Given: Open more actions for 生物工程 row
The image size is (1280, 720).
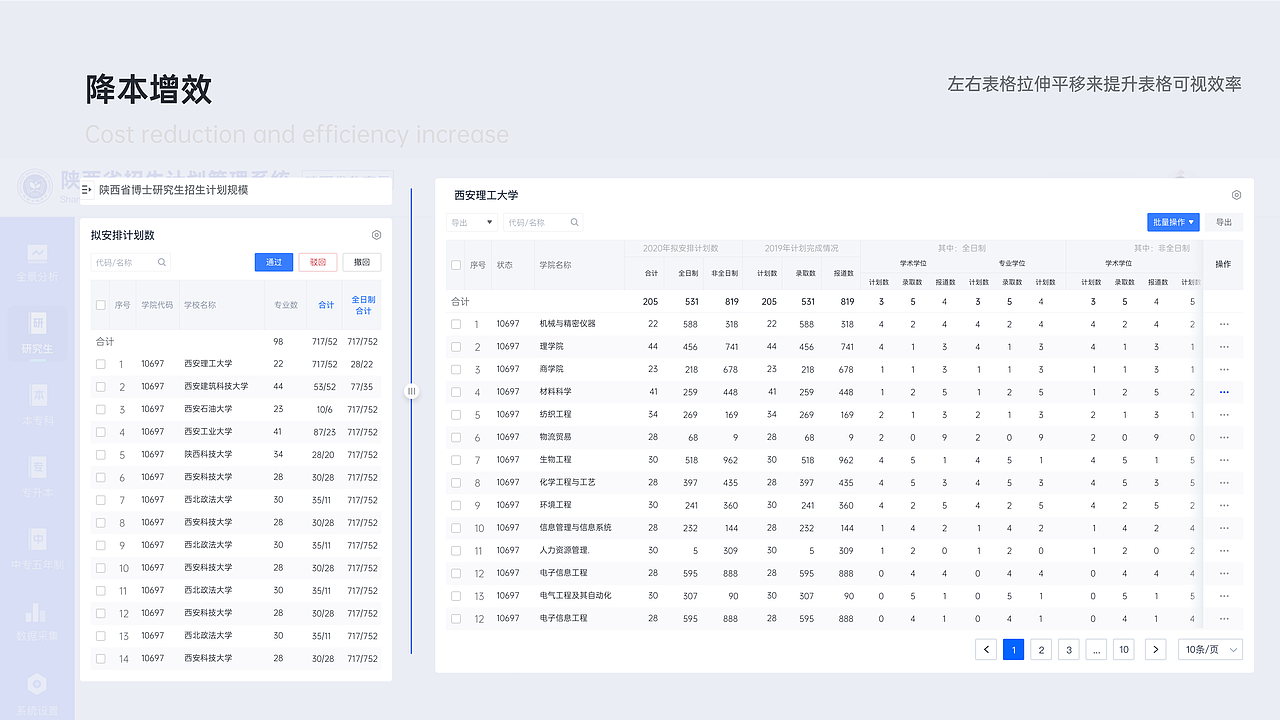Looking at the screenshot, I should click(1224, 460).
